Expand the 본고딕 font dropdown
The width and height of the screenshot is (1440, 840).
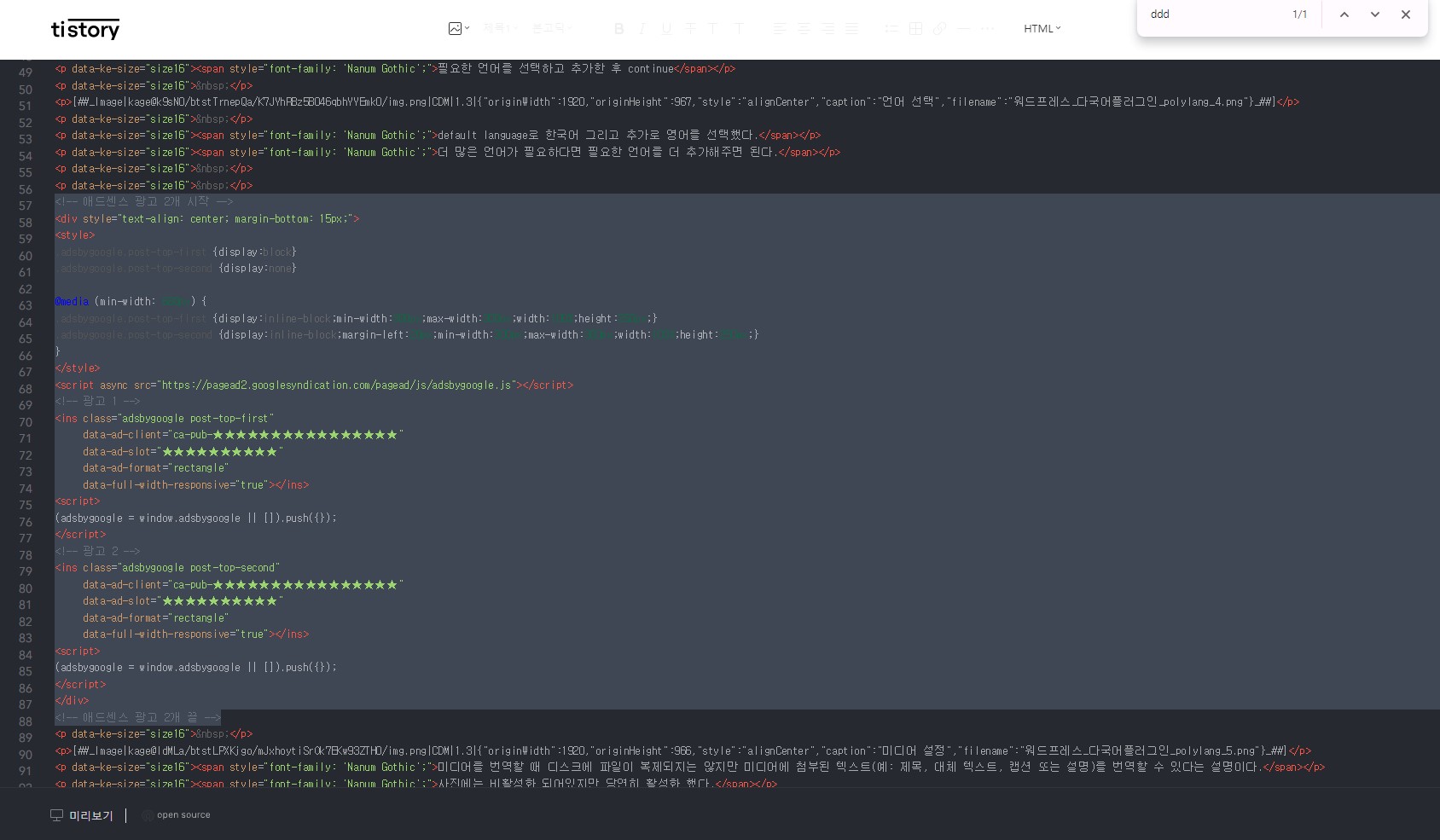click(551, 28)
